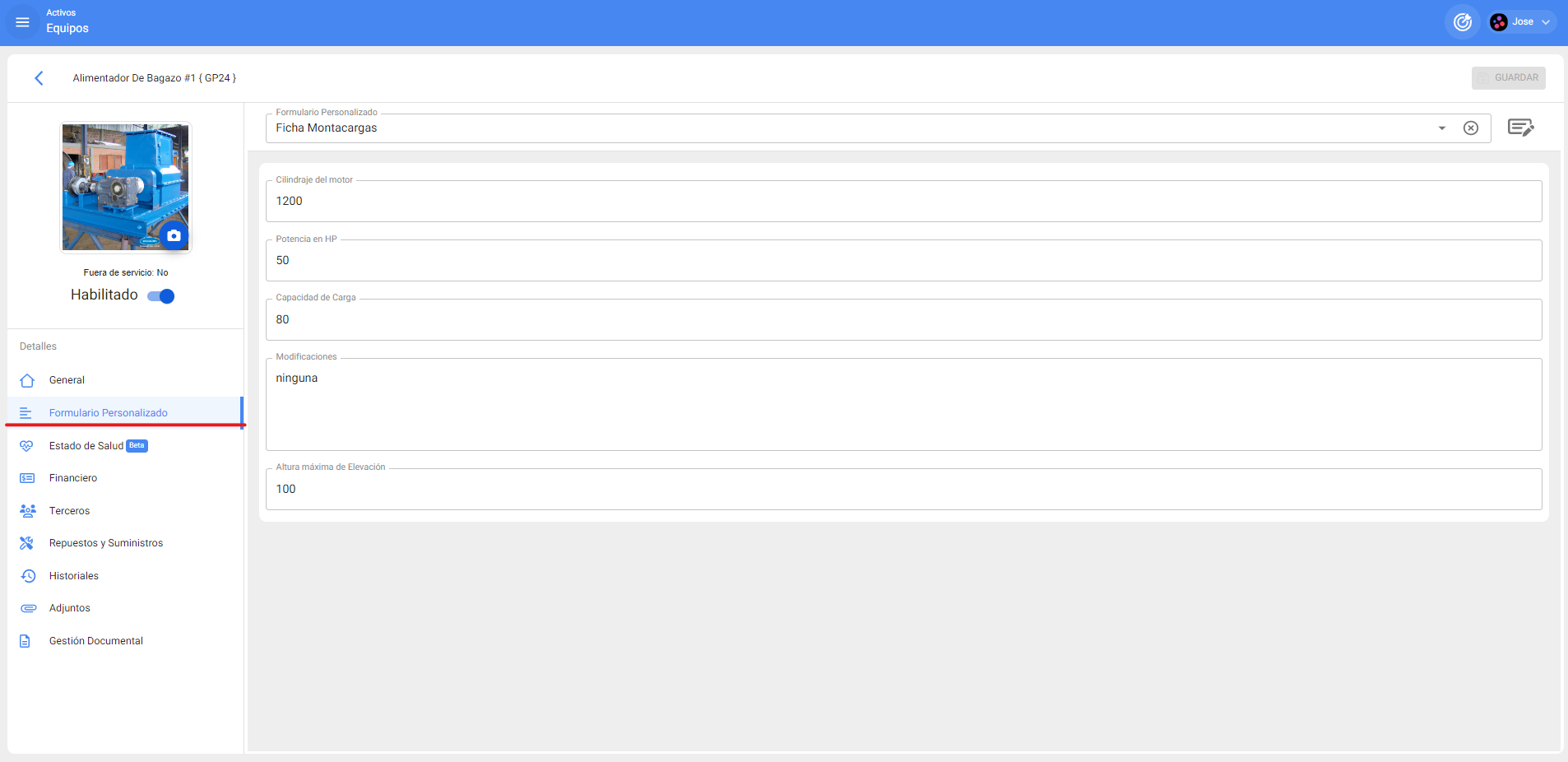The width and height of the screenshot is (1568, 762).
Task: Open Estado de Salud heart icon
Action: (x=27, y=446)
